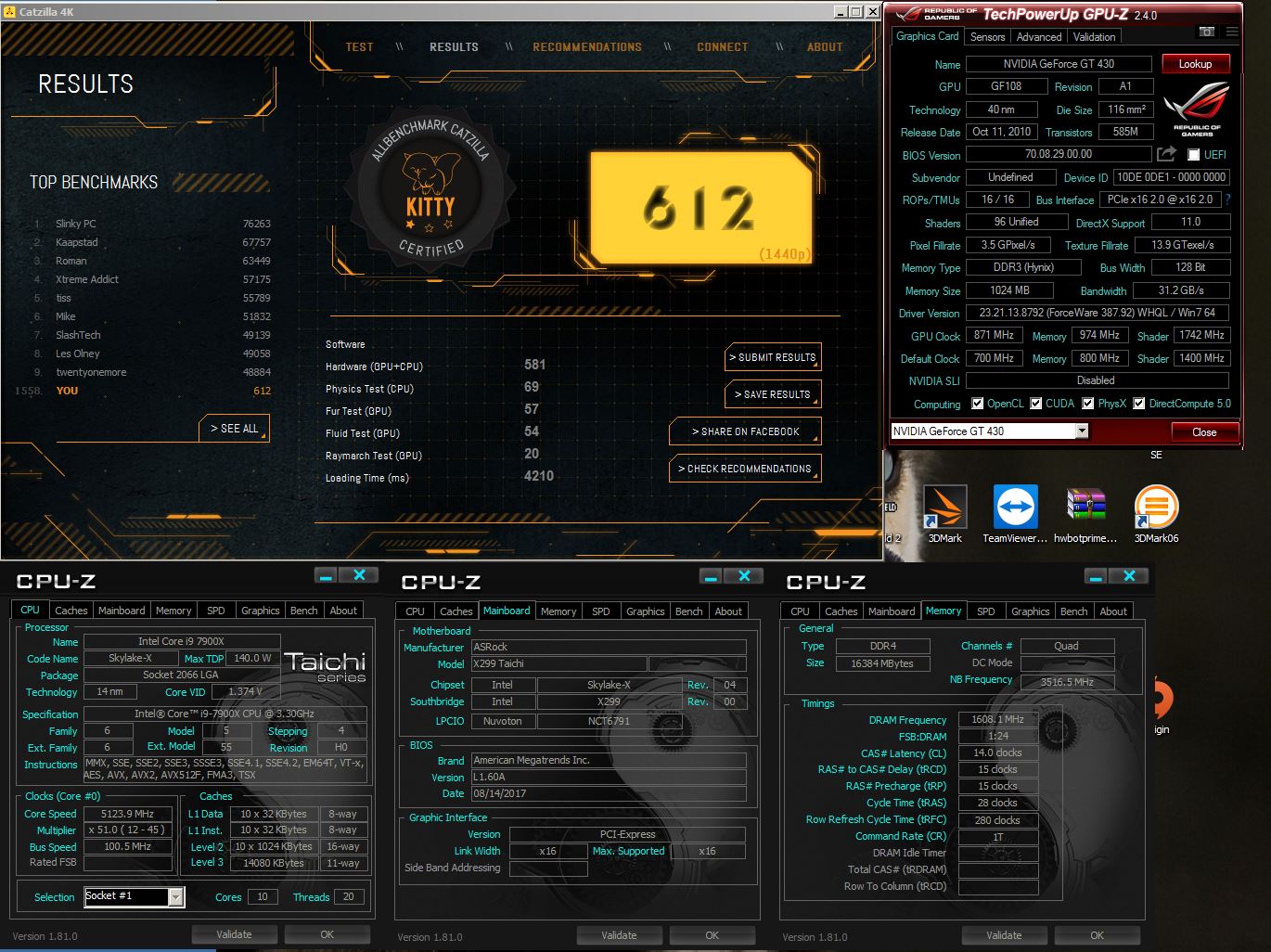Toggle the OpenCL checkbox
The height and width of the screenshot is (952, 1271).
tap(977, 404)
